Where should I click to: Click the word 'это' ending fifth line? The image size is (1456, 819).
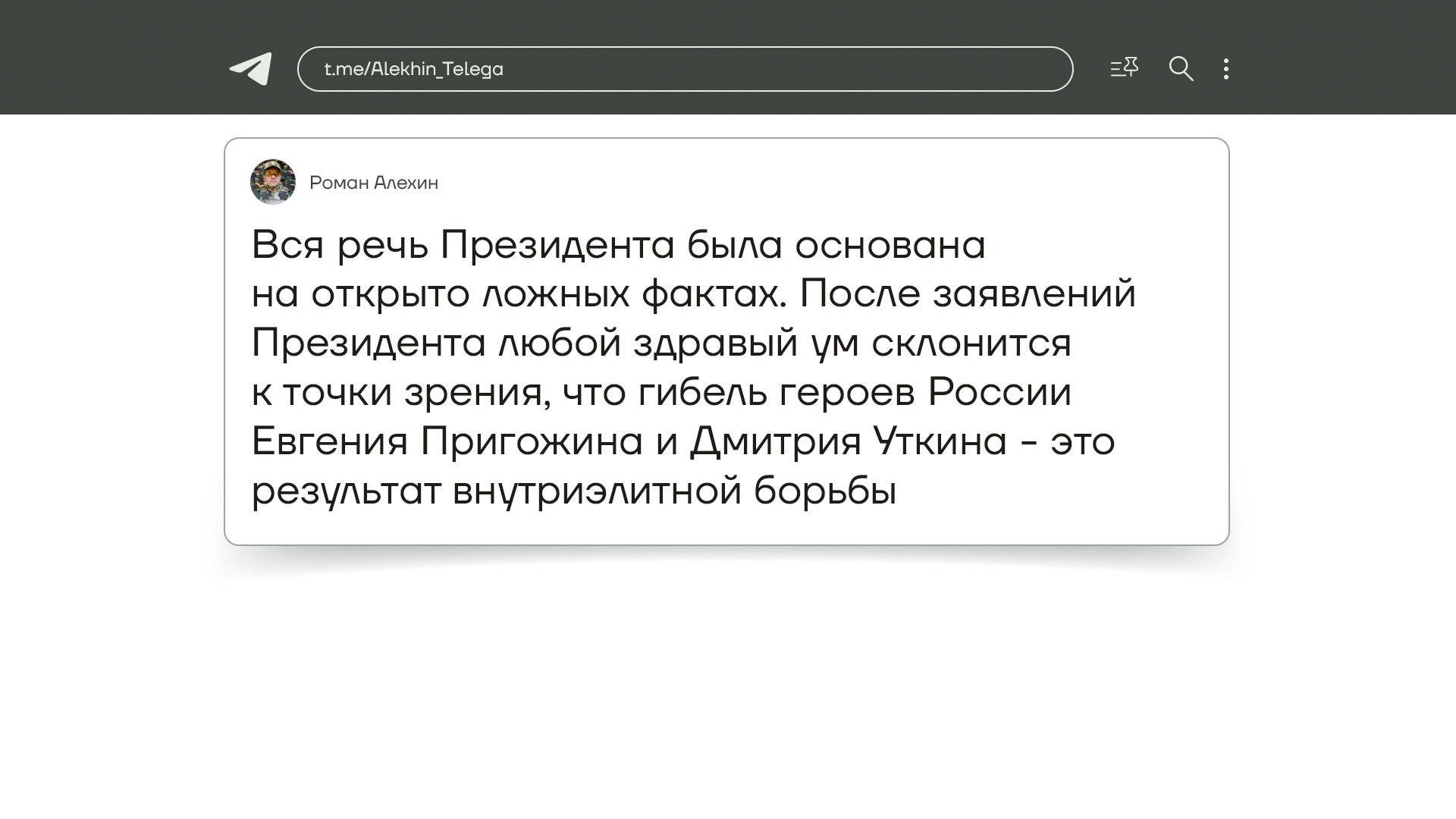click(1082, 441)
